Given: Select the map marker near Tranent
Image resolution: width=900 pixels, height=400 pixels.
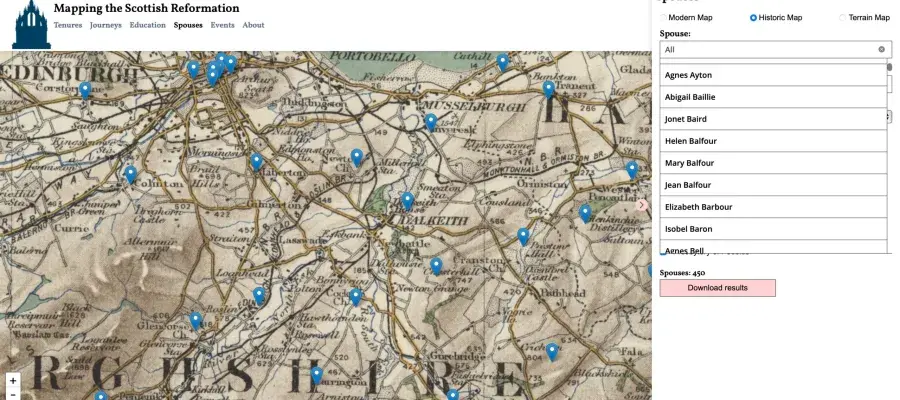Looking at the screenshot, I should click(x=548, y=89).
